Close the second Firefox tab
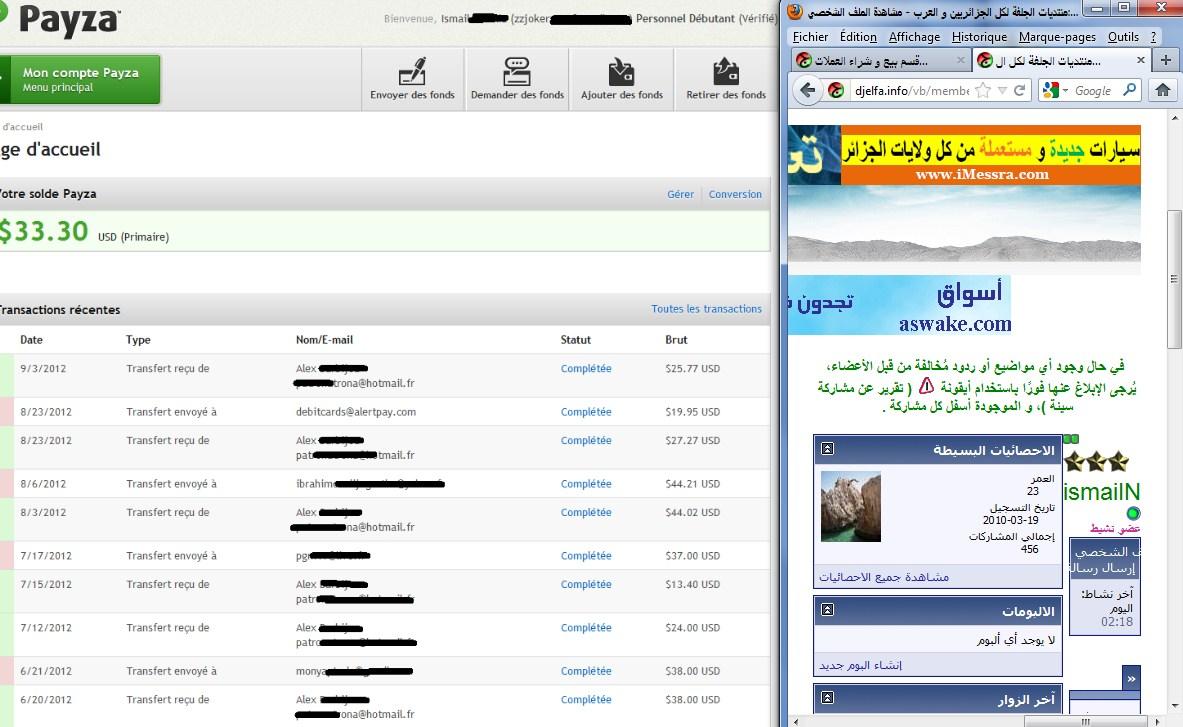Viewport: 1183px width, 727px height. click(x=1141, y=60)
